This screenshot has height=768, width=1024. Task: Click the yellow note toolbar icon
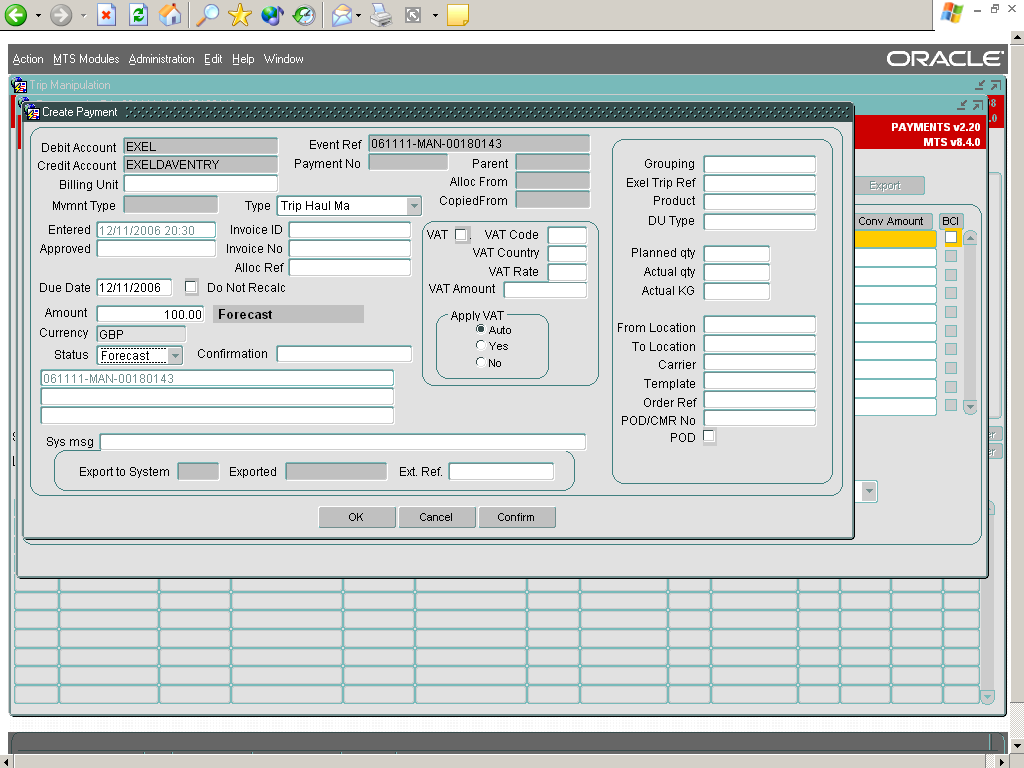pyautogui.click(x=458, y=15)
